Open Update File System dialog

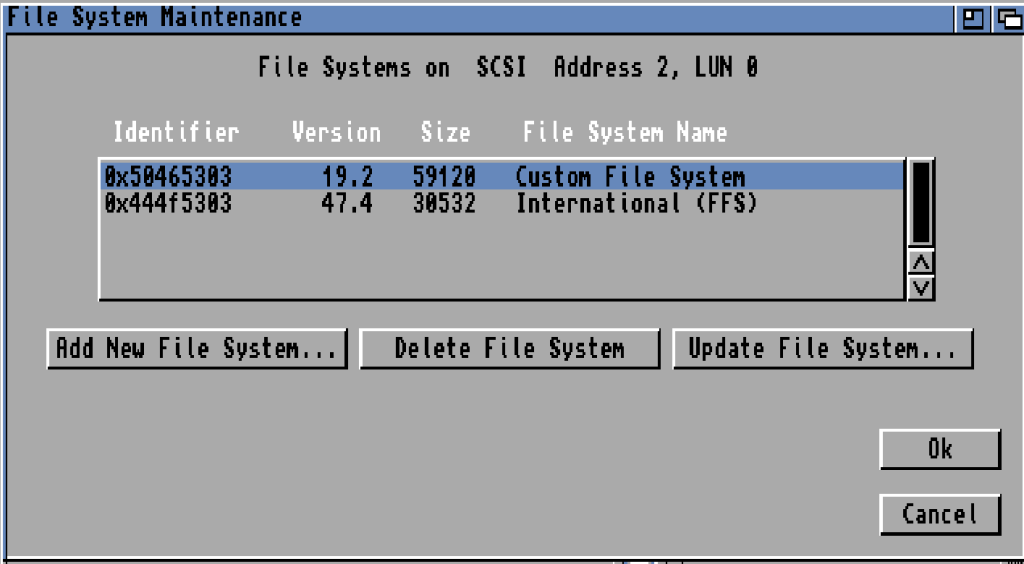click(x=823, y=349)
